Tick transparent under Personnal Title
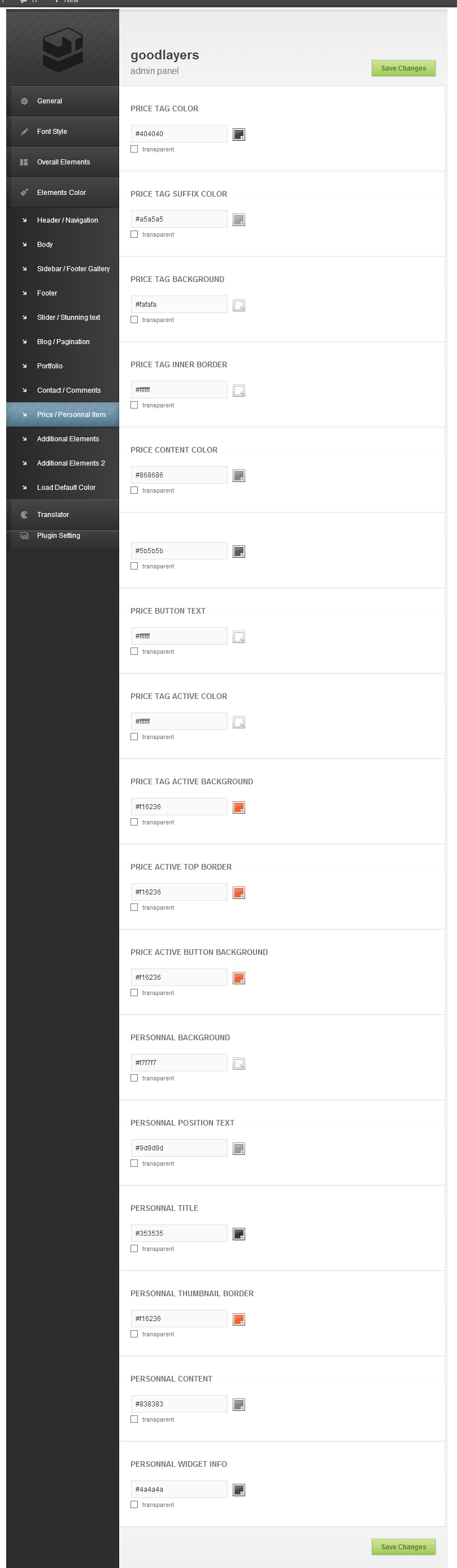Image resolution: width=457 pixels, height=1568 pixels. tap(134, 1248)
